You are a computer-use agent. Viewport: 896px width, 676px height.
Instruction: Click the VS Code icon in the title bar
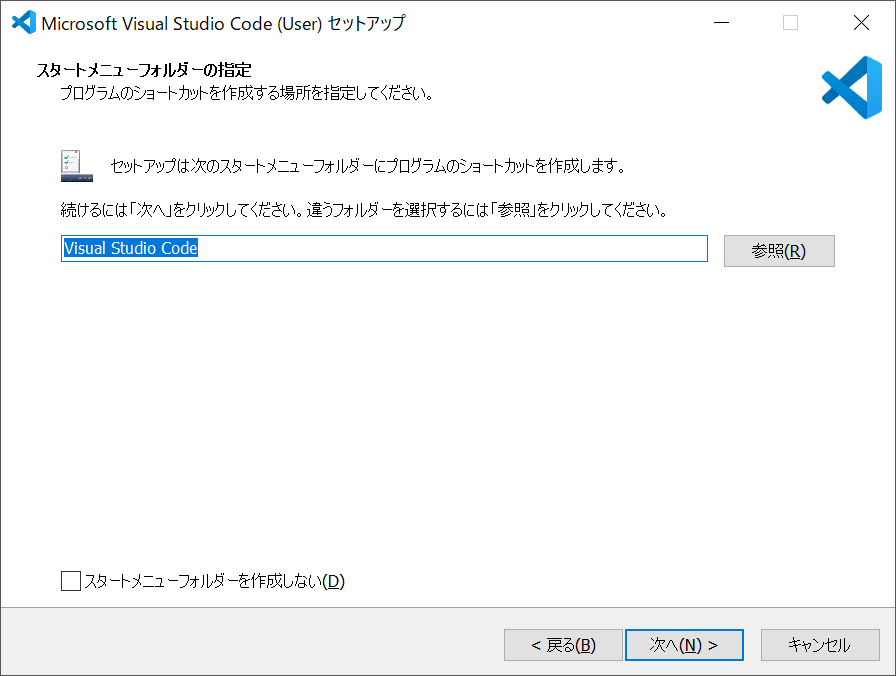[x=22, y=22]
